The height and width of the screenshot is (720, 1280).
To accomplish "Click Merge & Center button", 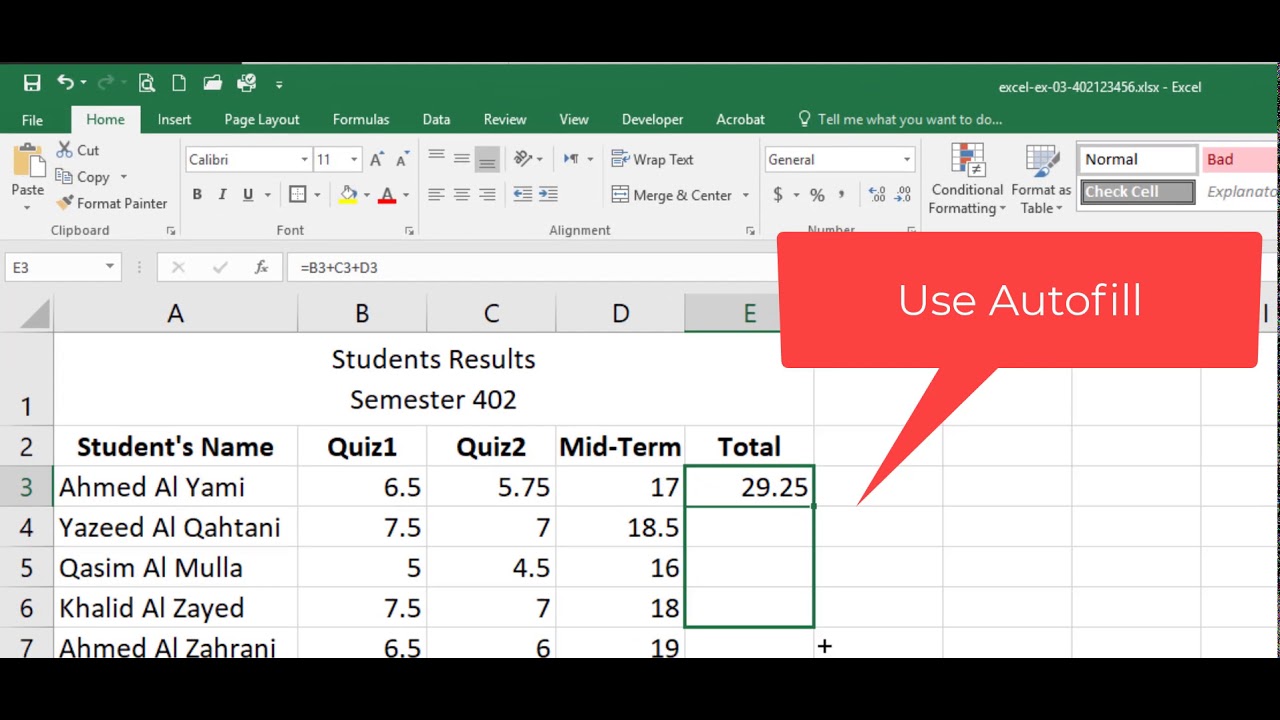I will (672, 195).
